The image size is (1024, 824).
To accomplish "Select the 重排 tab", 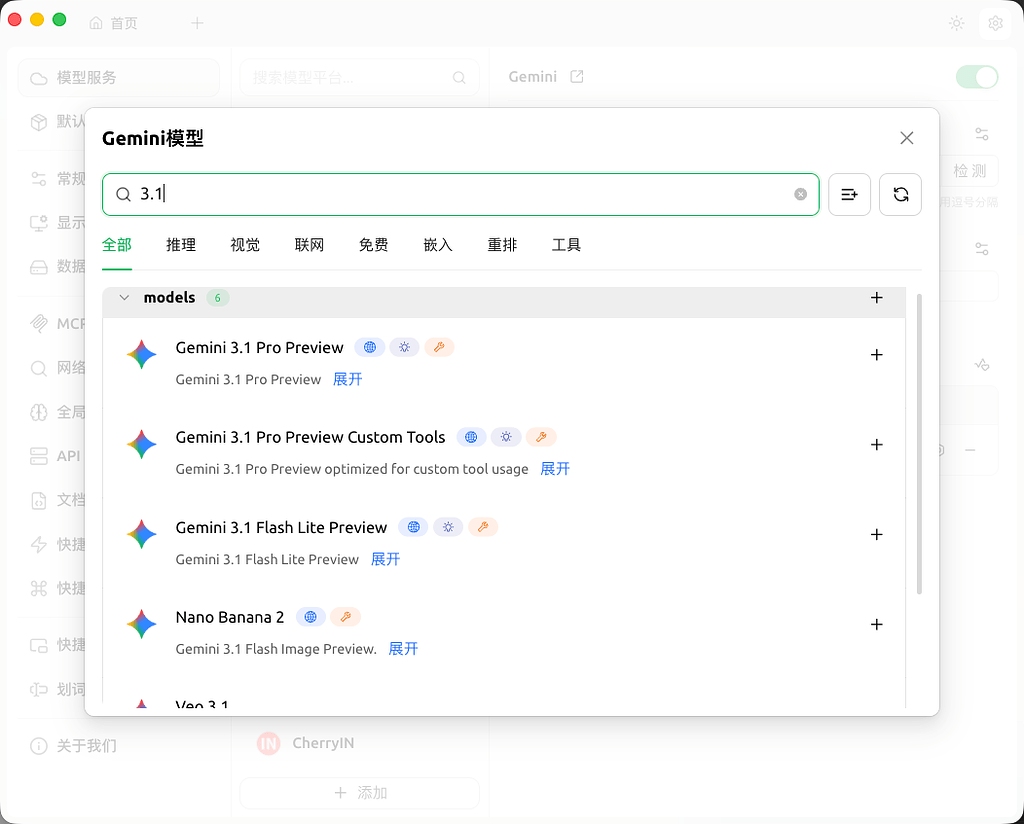I will click(502, 245).
